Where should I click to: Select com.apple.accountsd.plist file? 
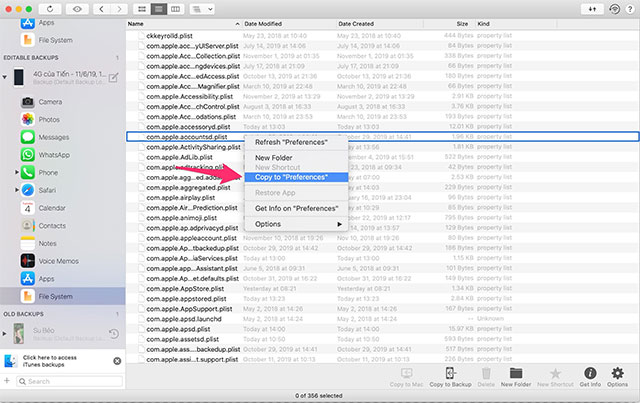382,137
